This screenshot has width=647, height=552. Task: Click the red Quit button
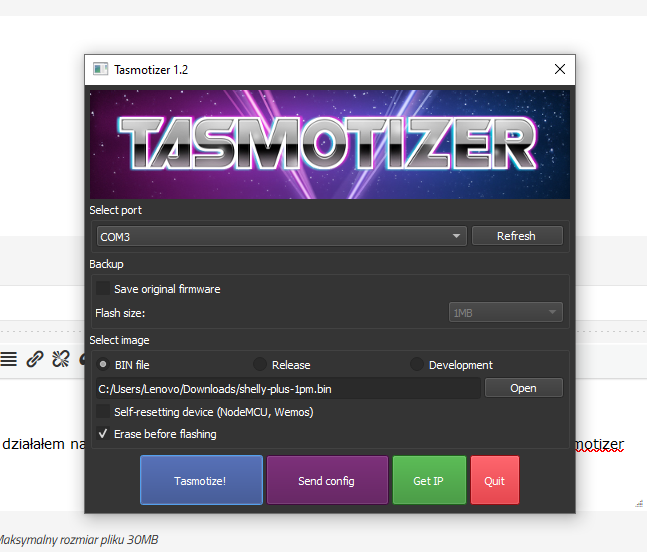pyautogui.click(x=495, y=480)
